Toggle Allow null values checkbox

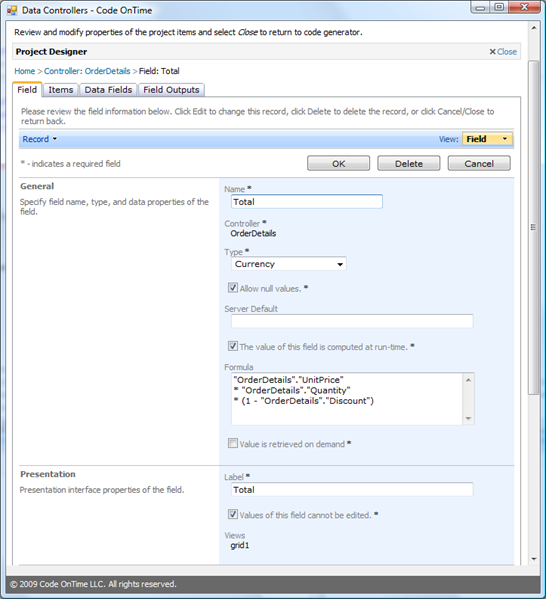233,288
